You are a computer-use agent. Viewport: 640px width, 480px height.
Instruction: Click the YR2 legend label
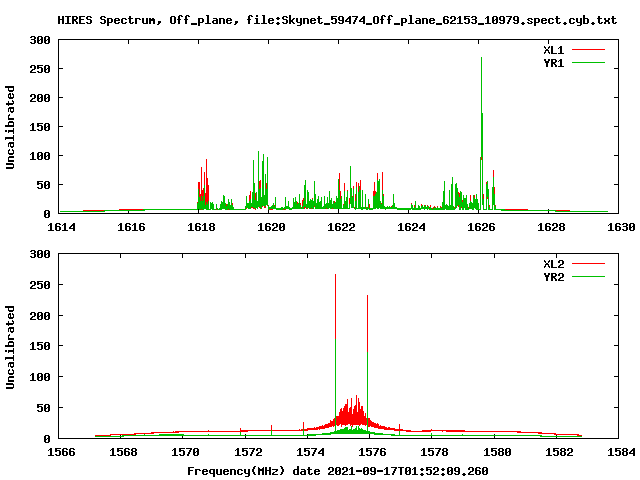point(553,277)
